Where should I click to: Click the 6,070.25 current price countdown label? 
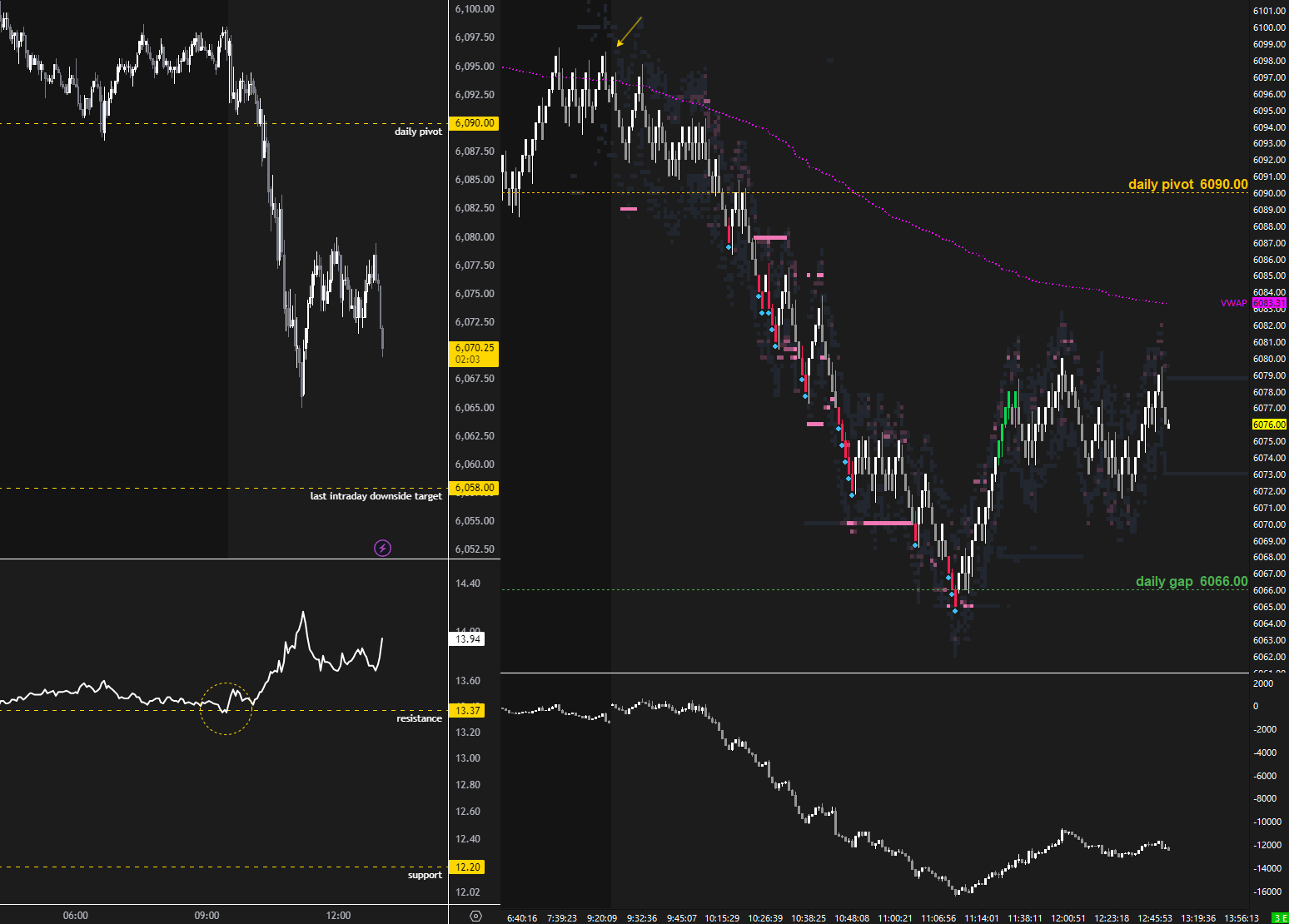[x=474, y=354]
